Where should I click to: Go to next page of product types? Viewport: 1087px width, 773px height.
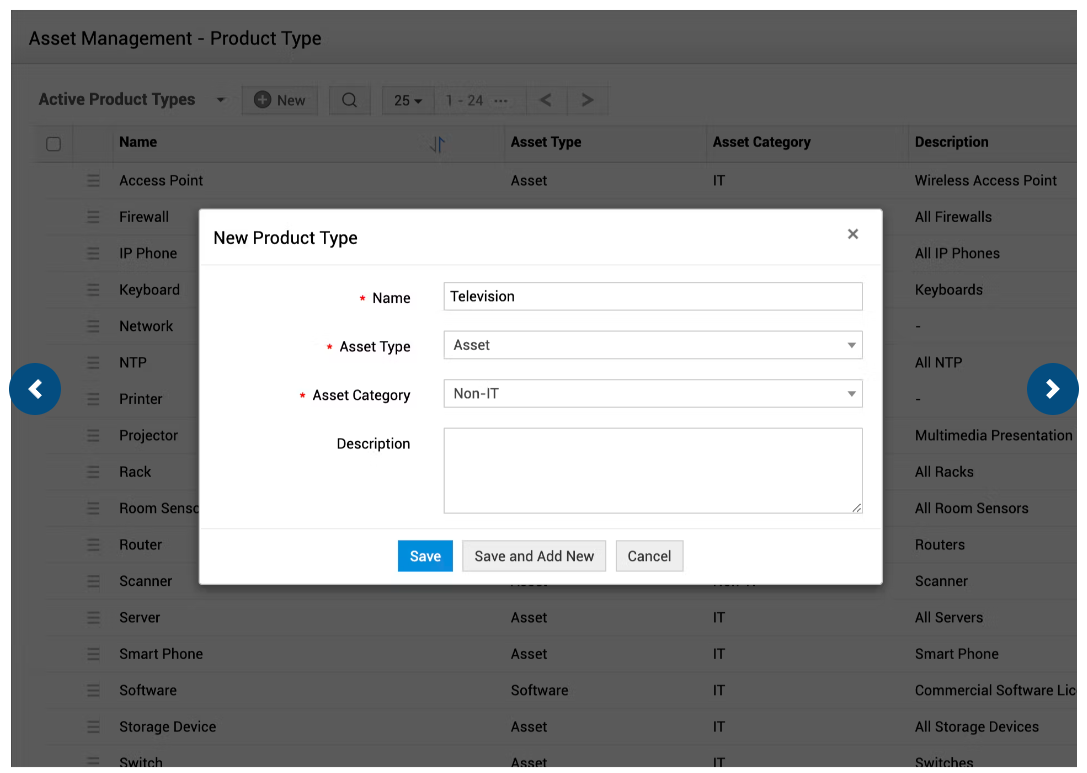tap(587, 100)
